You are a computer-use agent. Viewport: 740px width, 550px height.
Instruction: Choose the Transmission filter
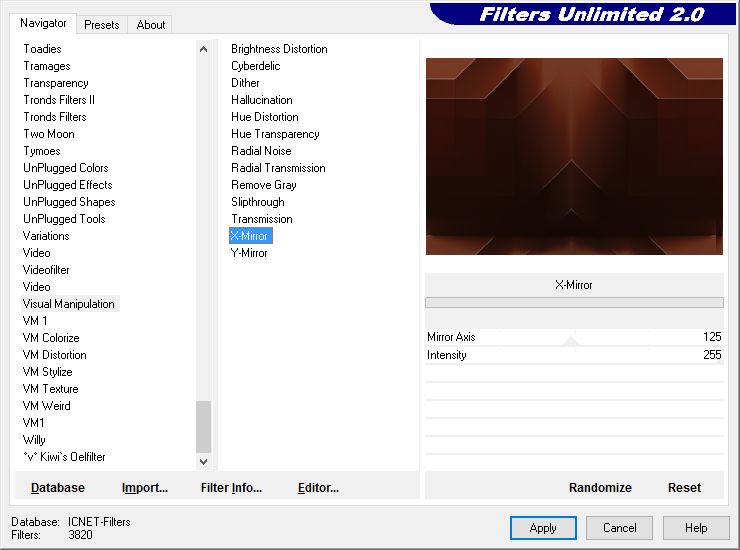pos(261,219)
